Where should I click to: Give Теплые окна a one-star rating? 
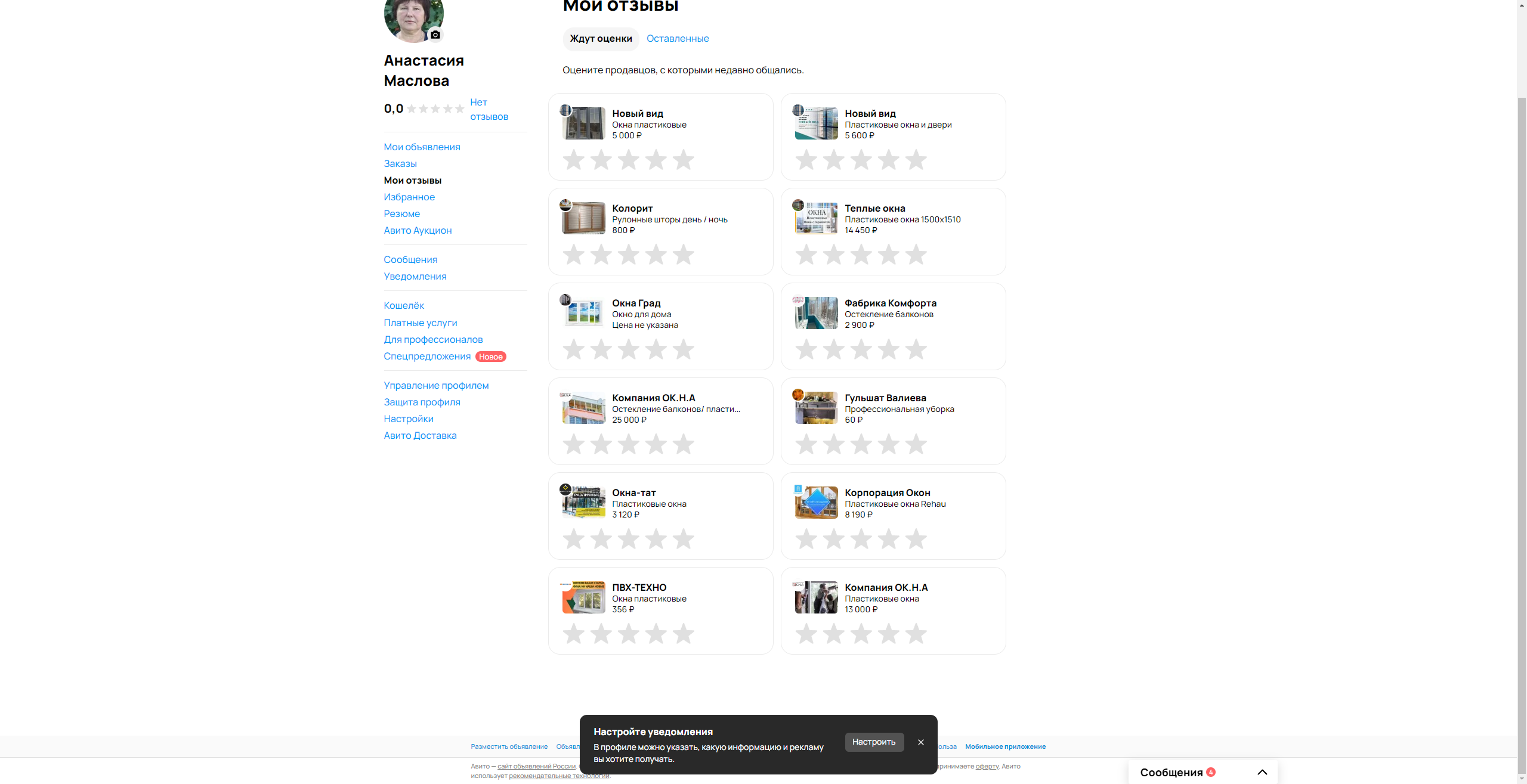coord(806,255)
